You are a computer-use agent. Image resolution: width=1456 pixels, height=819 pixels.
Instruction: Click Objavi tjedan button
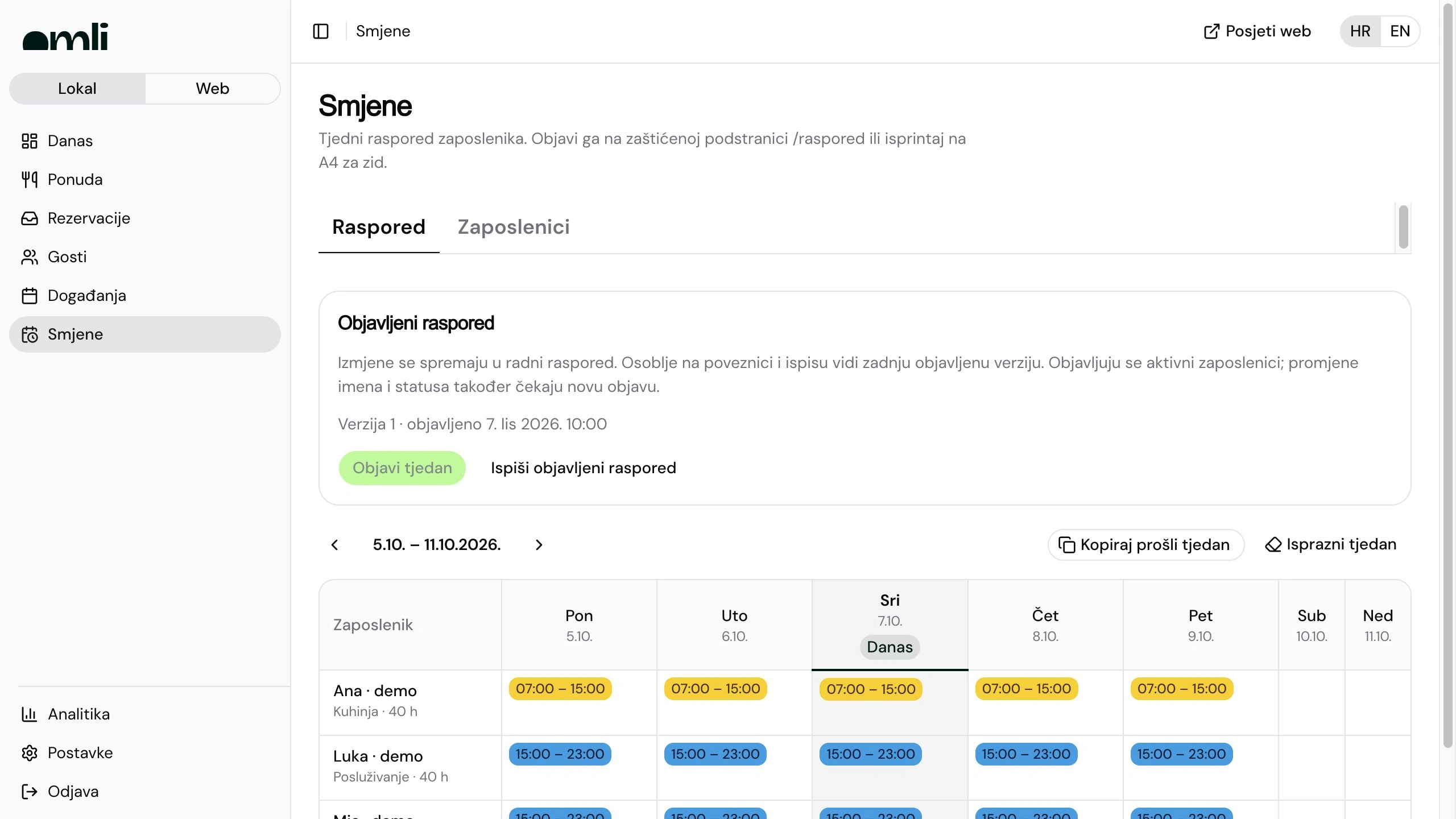click(x=402, y=468)
